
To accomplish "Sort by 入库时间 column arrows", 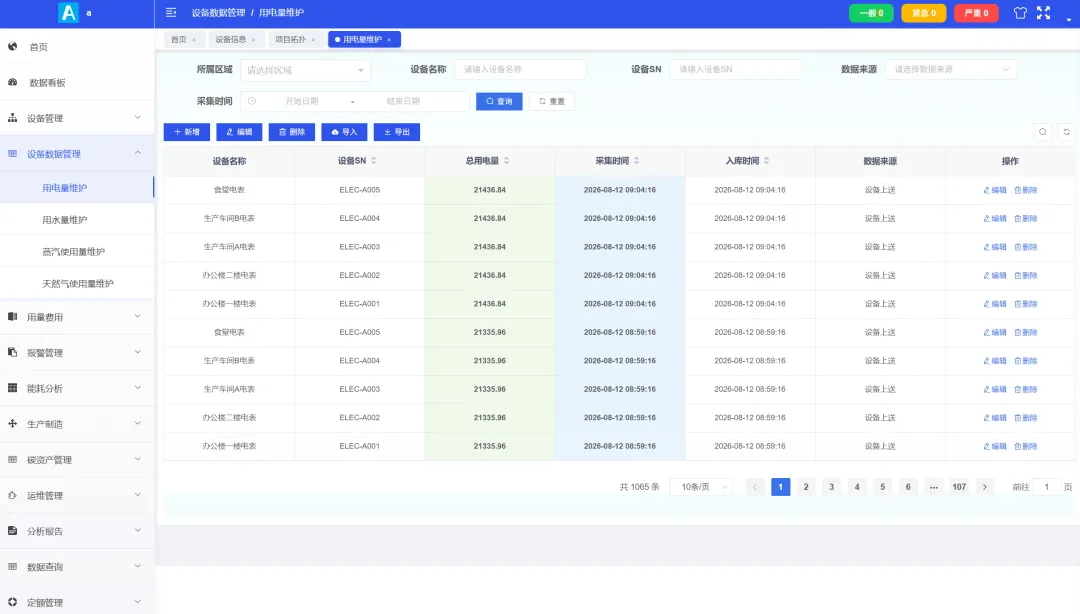I will (x=766, y=161).
